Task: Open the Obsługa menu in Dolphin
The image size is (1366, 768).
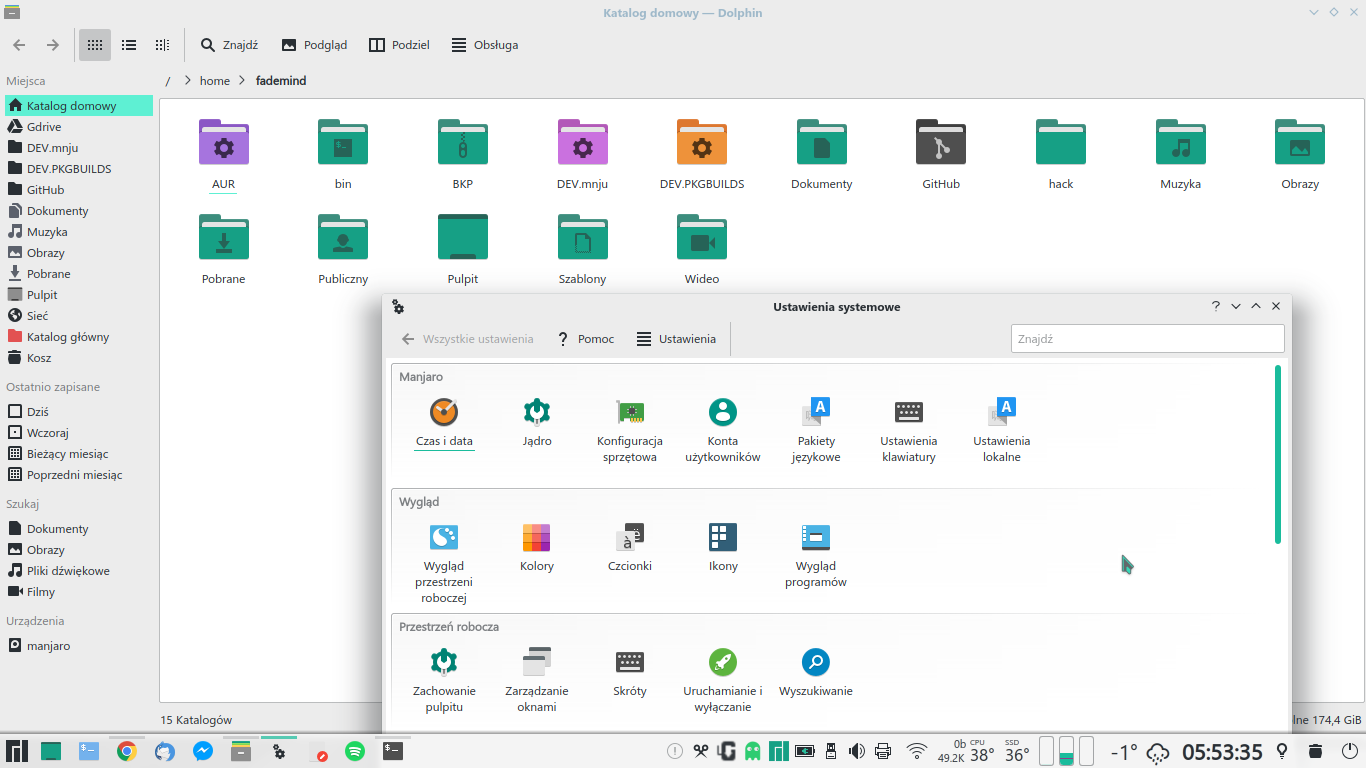Action: [x=484, y=44]
